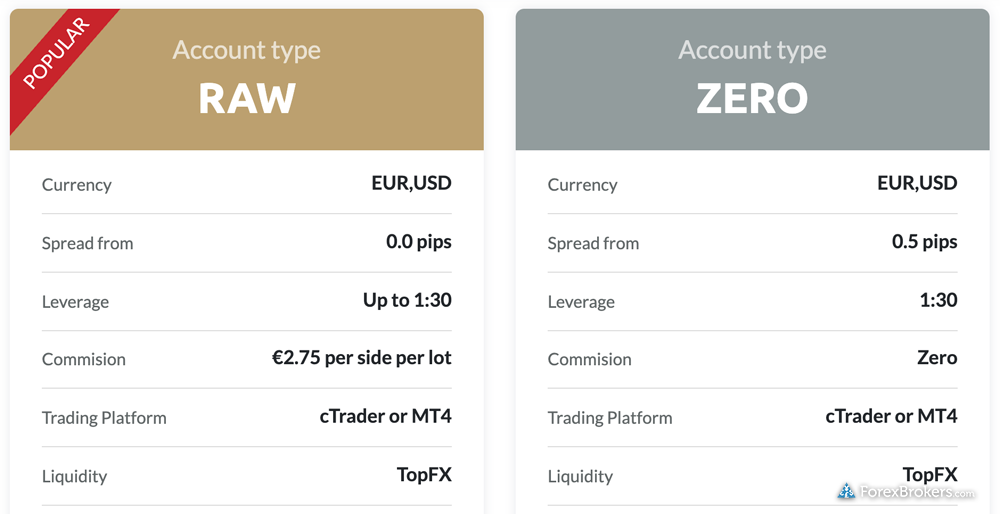Viewport: 1000px width, 514px height.
Task: Click the 0.0 pips spread value
Action: point(418,242)
